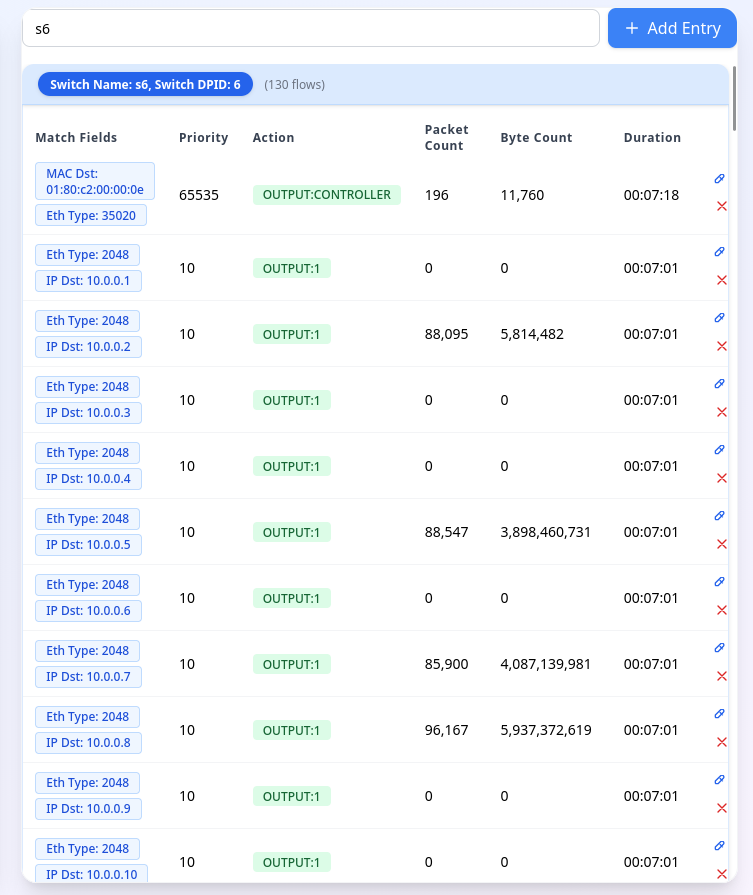Edit the flow matching IP Dst 10.0.0.8

pyautogui.click(x=719, y=714)
